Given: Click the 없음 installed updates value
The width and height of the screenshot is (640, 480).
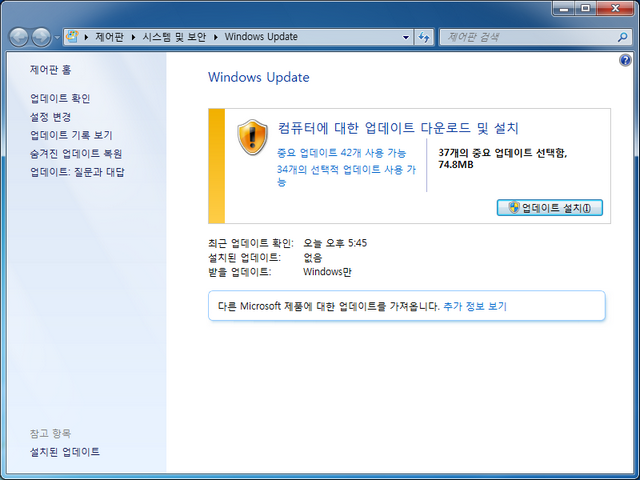Looking at the screenshot, I should tap(313, 258).
